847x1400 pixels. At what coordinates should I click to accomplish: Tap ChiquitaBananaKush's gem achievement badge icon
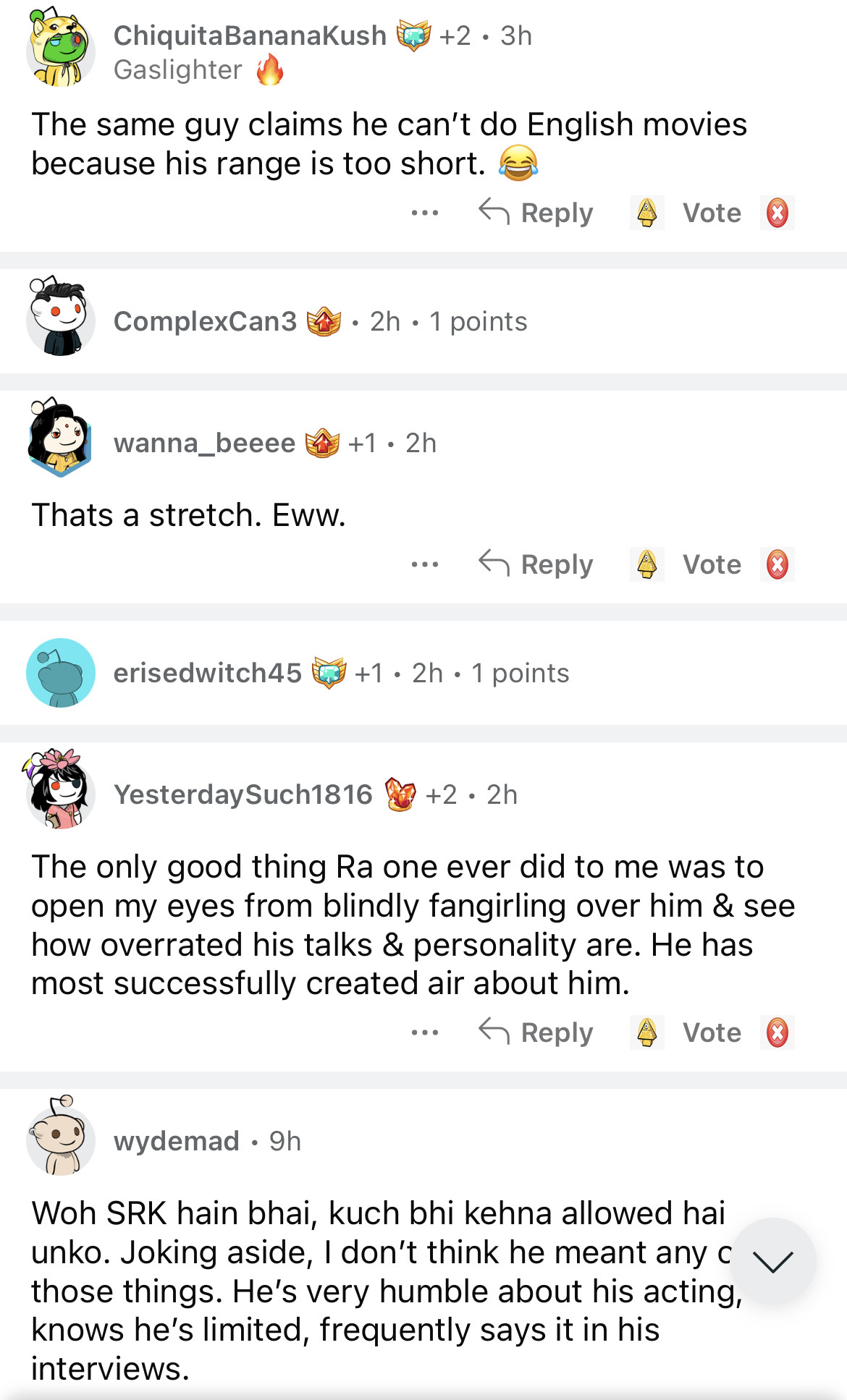click(x=413, y=35)
